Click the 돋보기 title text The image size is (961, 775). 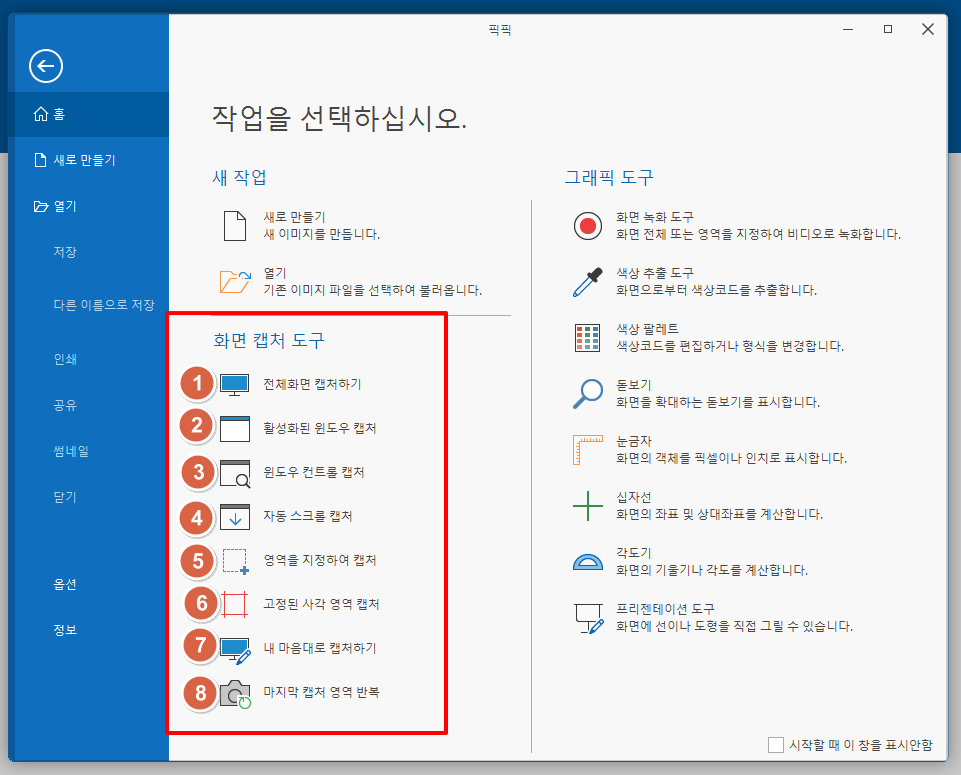pos(634,385)
